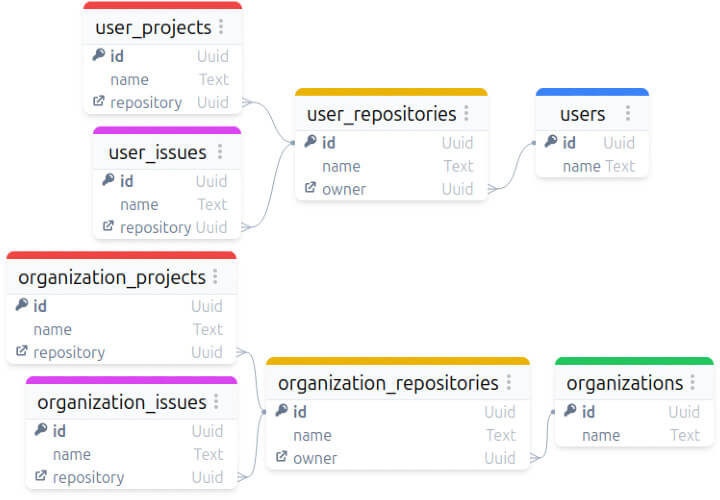Click the key icon in organizations table
720x500 pixels.
click(x=570, y=411)
